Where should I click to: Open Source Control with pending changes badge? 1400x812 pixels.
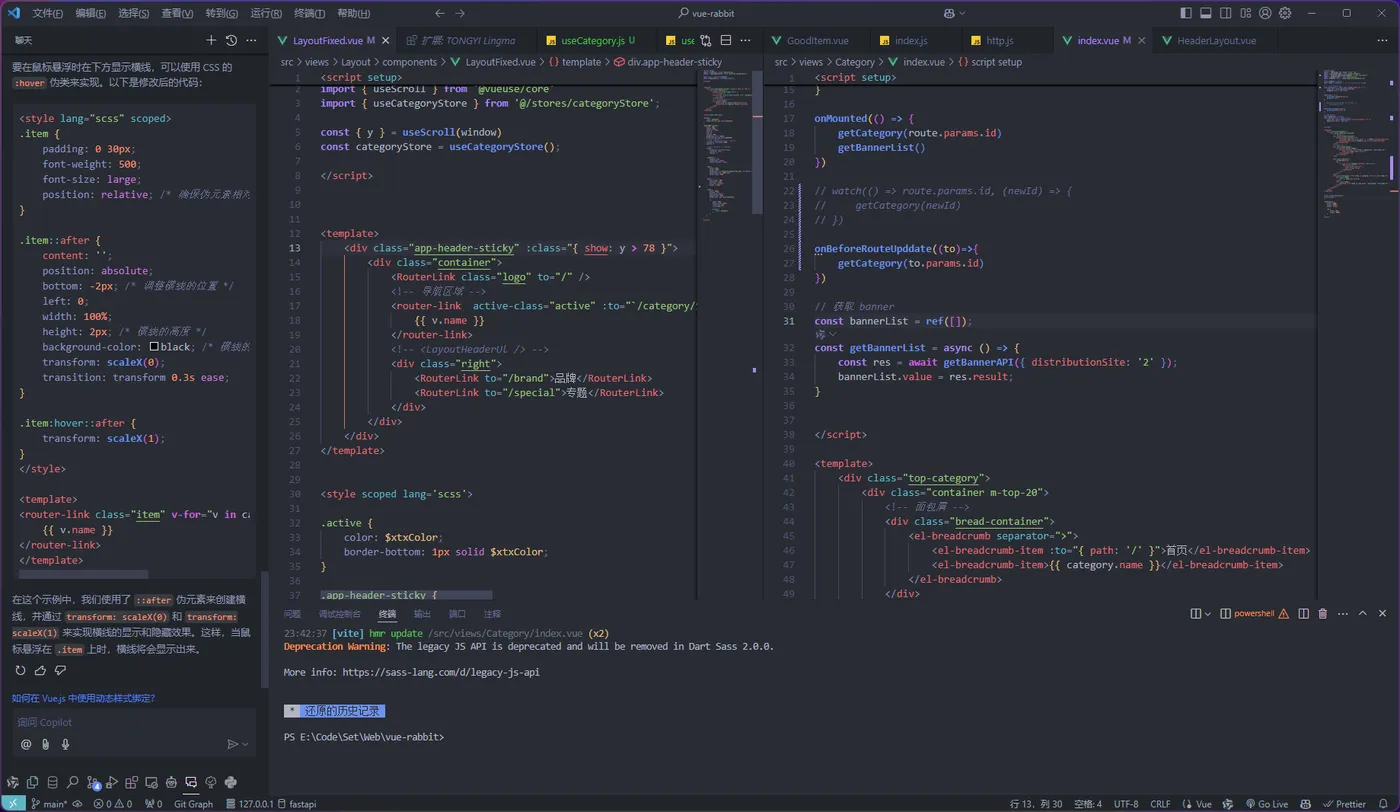tap(93, 782)
